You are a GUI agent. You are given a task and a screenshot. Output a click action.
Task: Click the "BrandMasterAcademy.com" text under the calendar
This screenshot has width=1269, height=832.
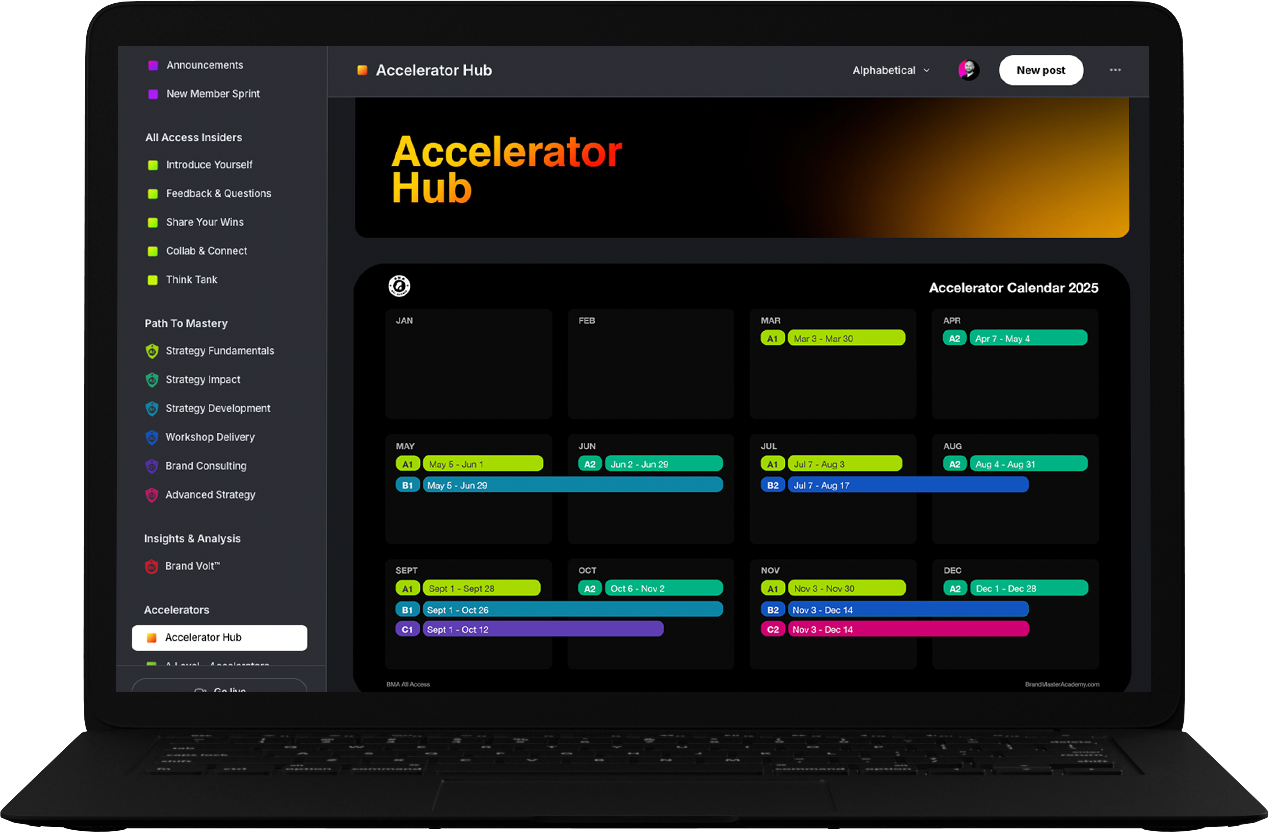click(x=1062, y=684)
